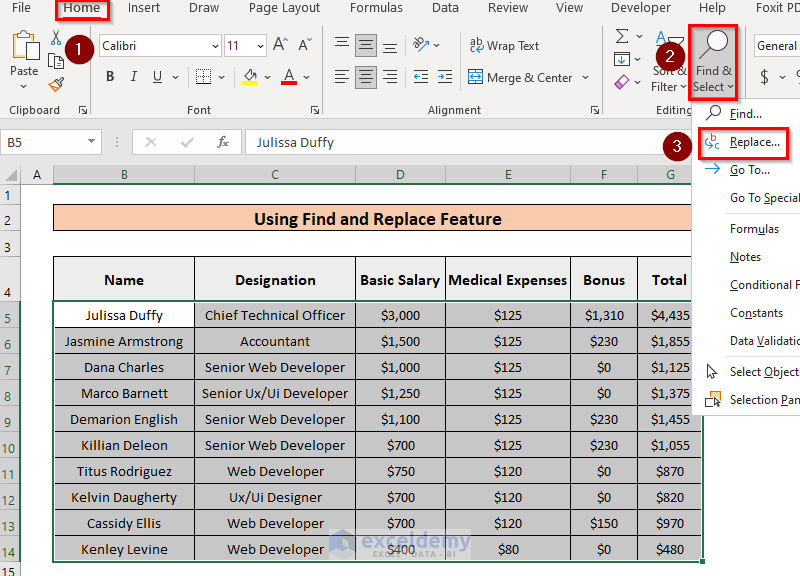Apply the yellow Fill Color swatch

(x=250, y=77)
